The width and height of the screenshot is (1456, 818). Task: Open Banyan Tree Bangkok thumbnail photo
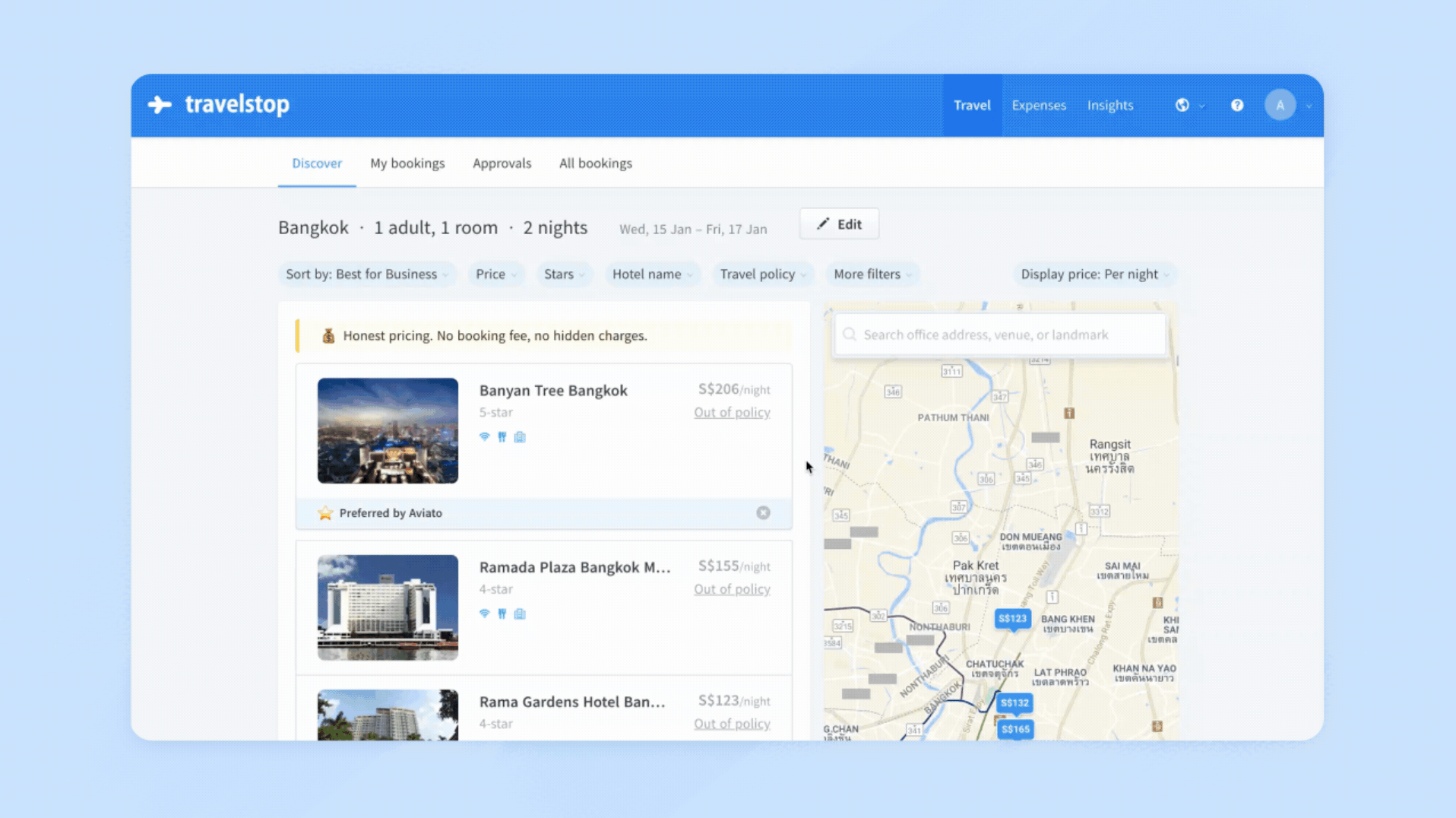click(x=388, y=430)
